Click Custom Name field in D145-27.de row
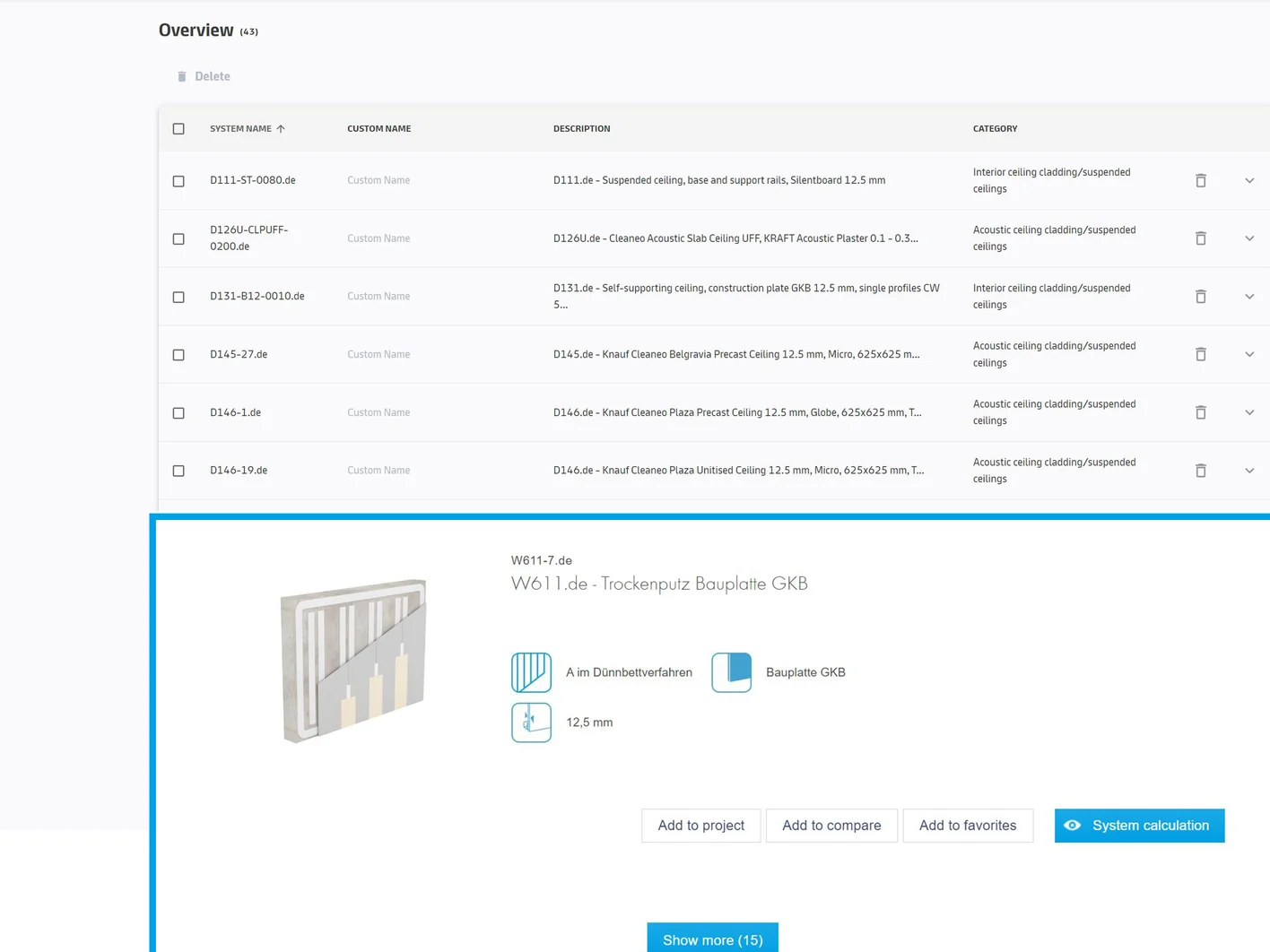This screenshot has height=952, width=1270. coord(378,354)
